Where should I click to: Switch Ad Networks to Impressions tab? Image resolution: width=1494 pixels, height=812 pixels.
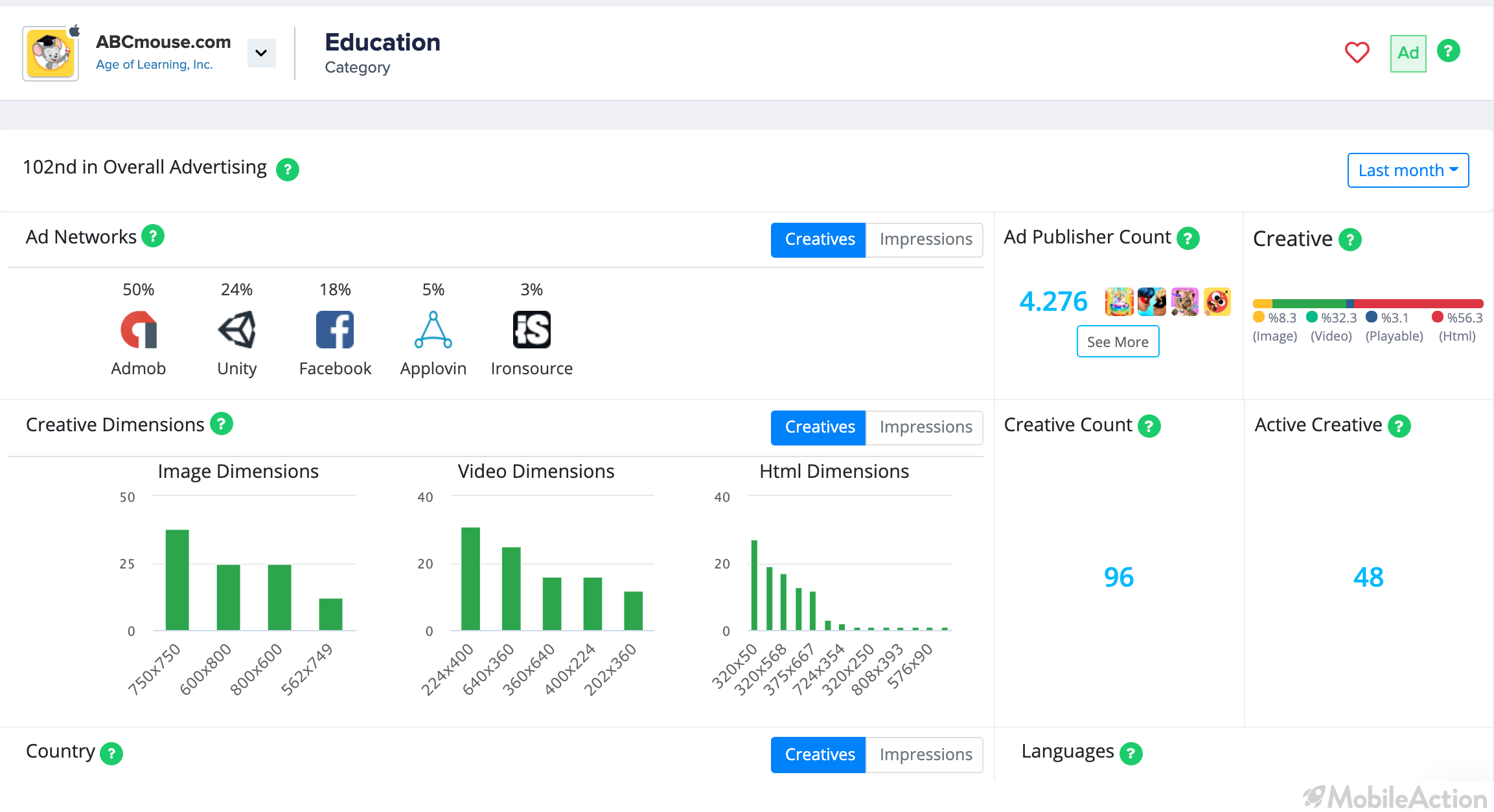point(925,240)
